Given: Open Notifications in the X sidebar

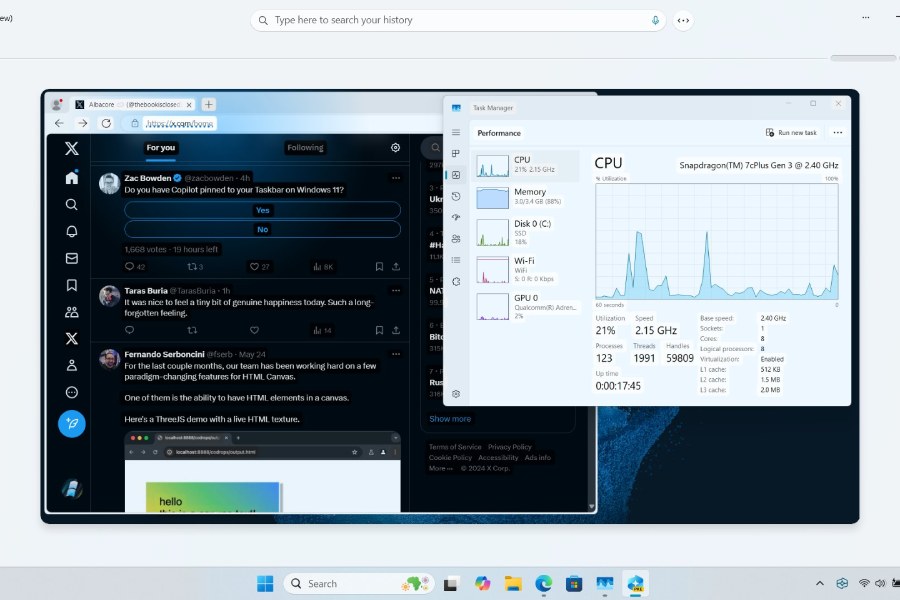Looking at the screenshot, I should pyautogui.click(x=71, y=231).
